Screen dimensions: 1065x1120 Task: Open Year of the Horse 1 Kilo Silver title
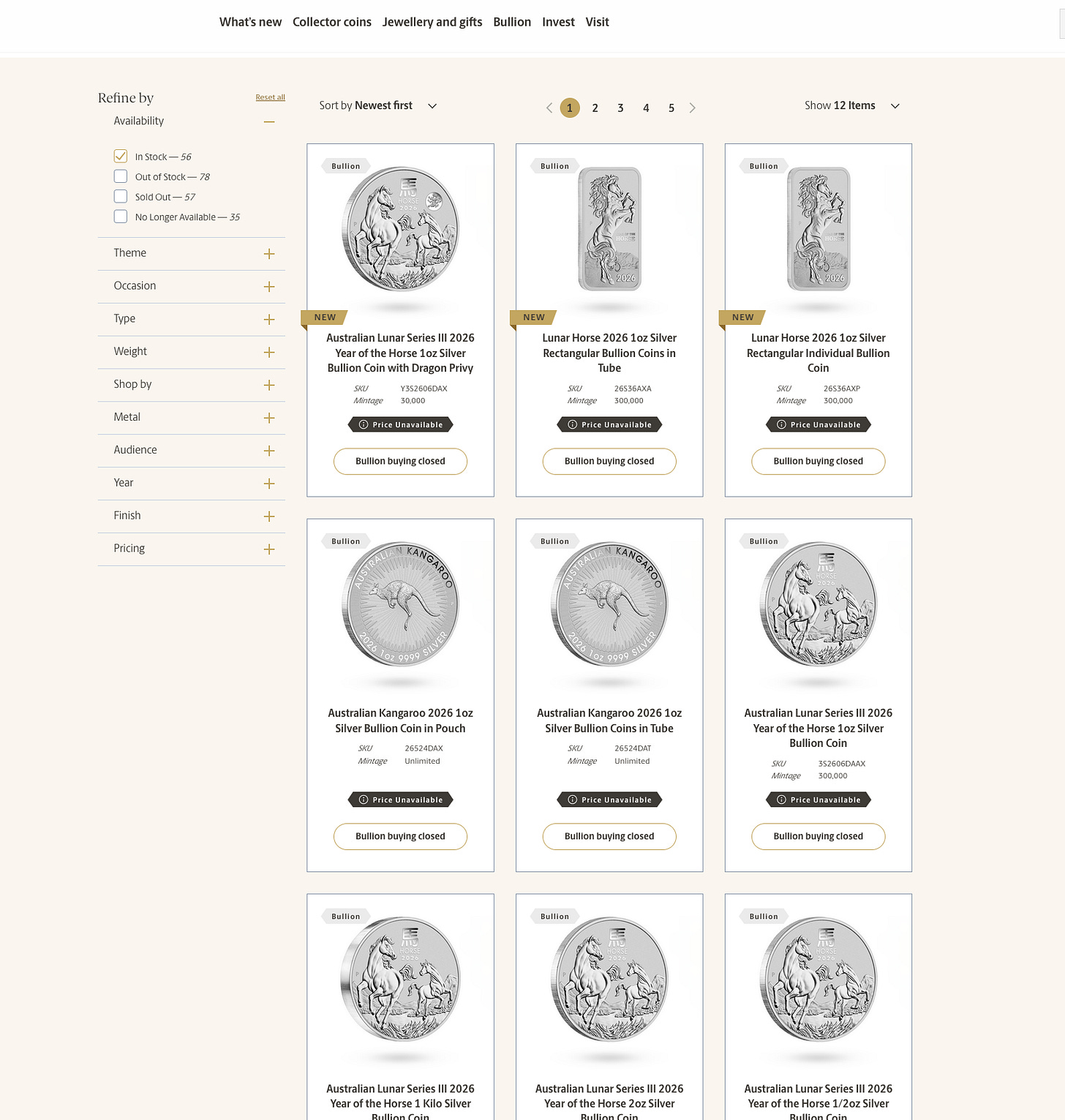[x=400, y=1103]
